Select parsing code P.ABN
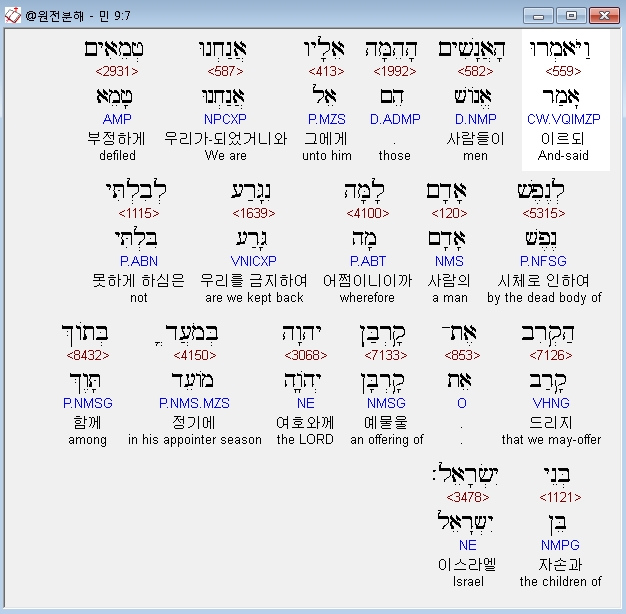Screen dimensions: 626x614 (x=139, y=261)
